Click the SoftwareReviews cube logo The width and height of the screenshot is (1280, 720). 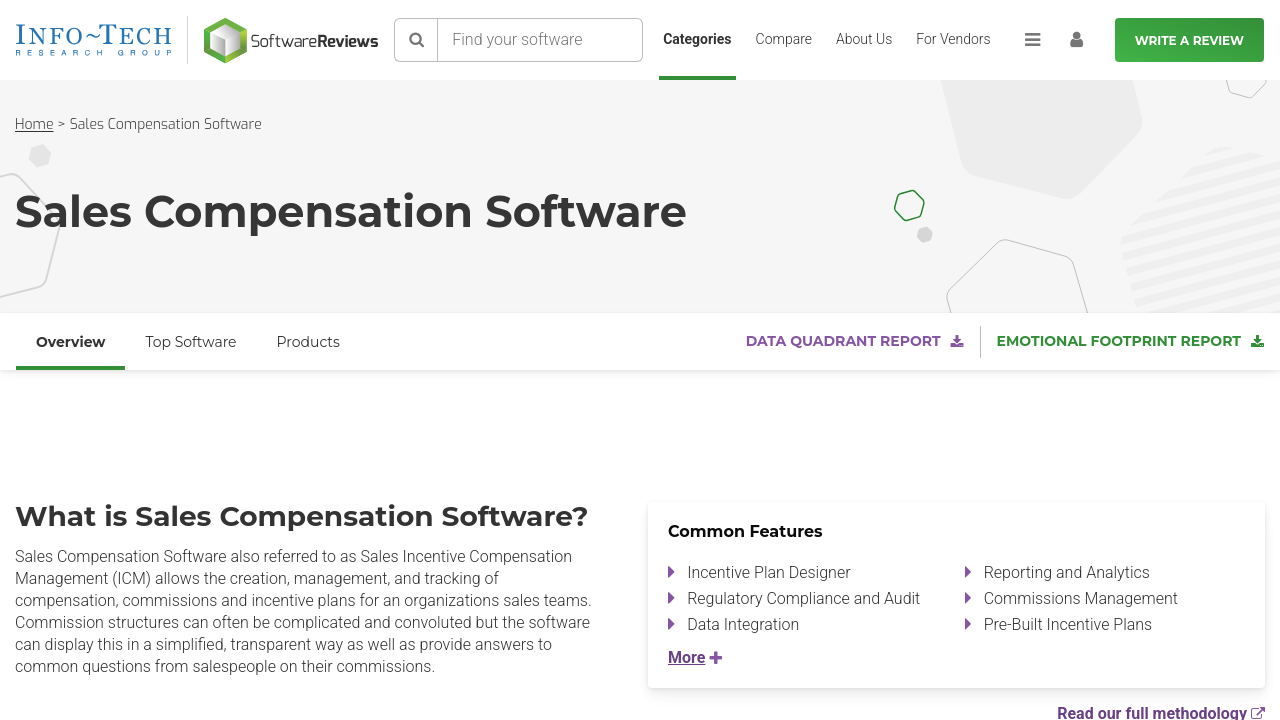(x=225, y=40)
